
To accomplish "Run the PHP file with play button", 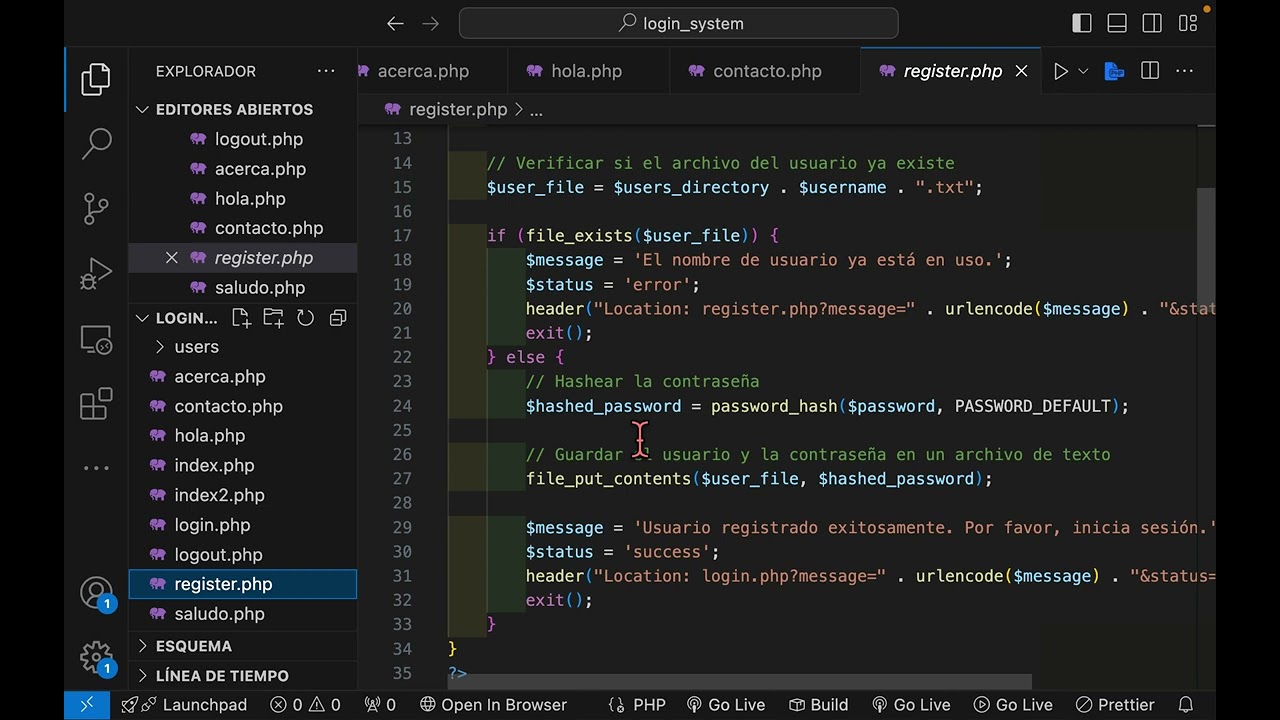I will click(1060, 71).
